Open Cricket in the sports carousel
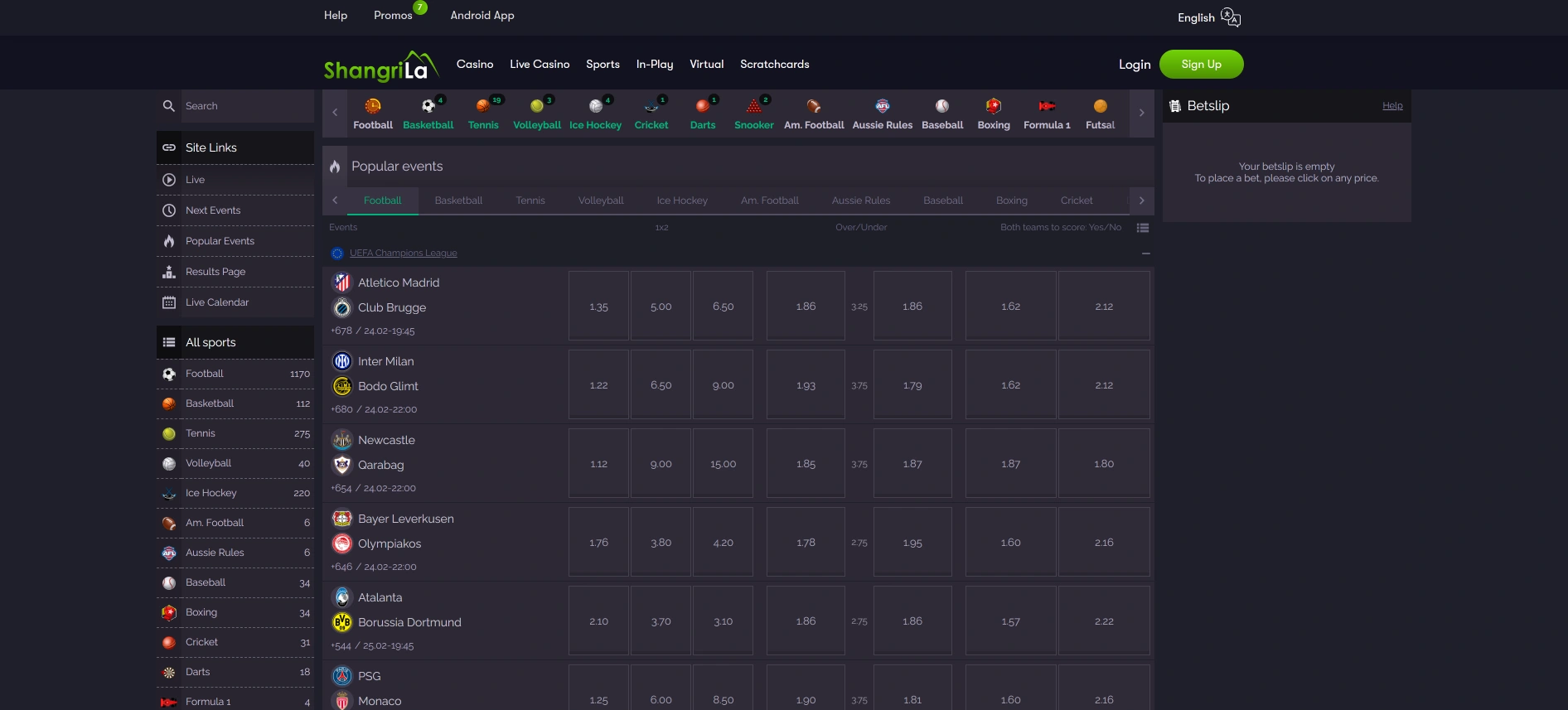Viewport: 1568px width, 710px height. [651, 114]
